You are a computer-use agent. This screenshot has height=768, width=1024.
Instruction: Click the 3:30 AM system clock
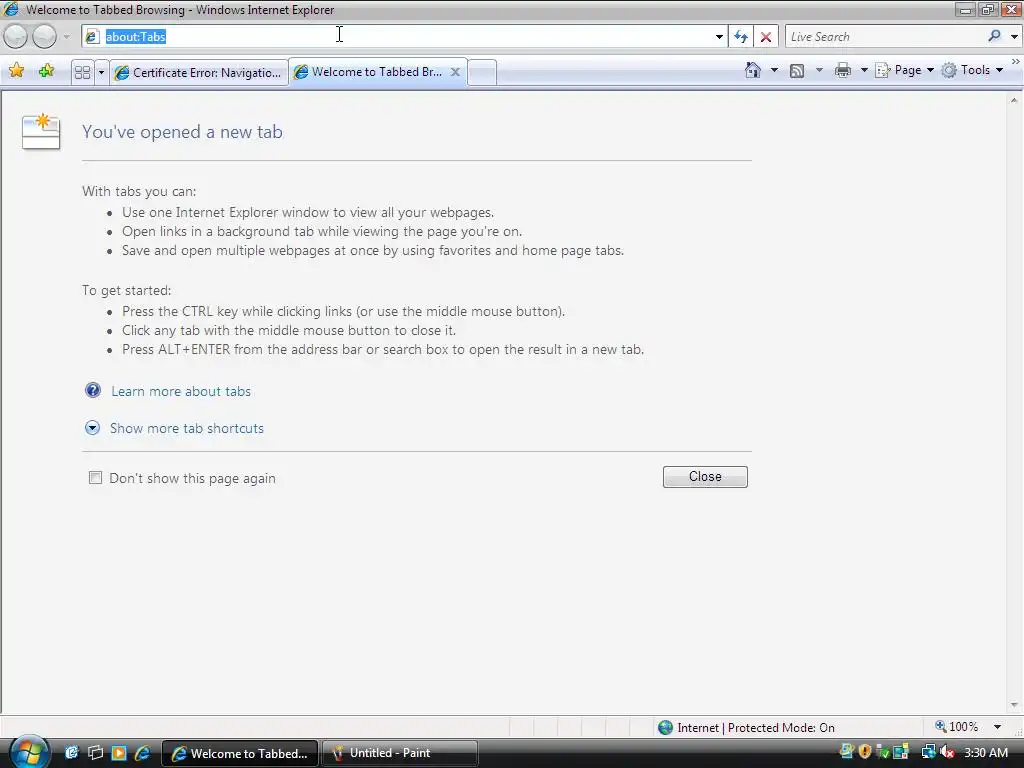click(986, 752)
